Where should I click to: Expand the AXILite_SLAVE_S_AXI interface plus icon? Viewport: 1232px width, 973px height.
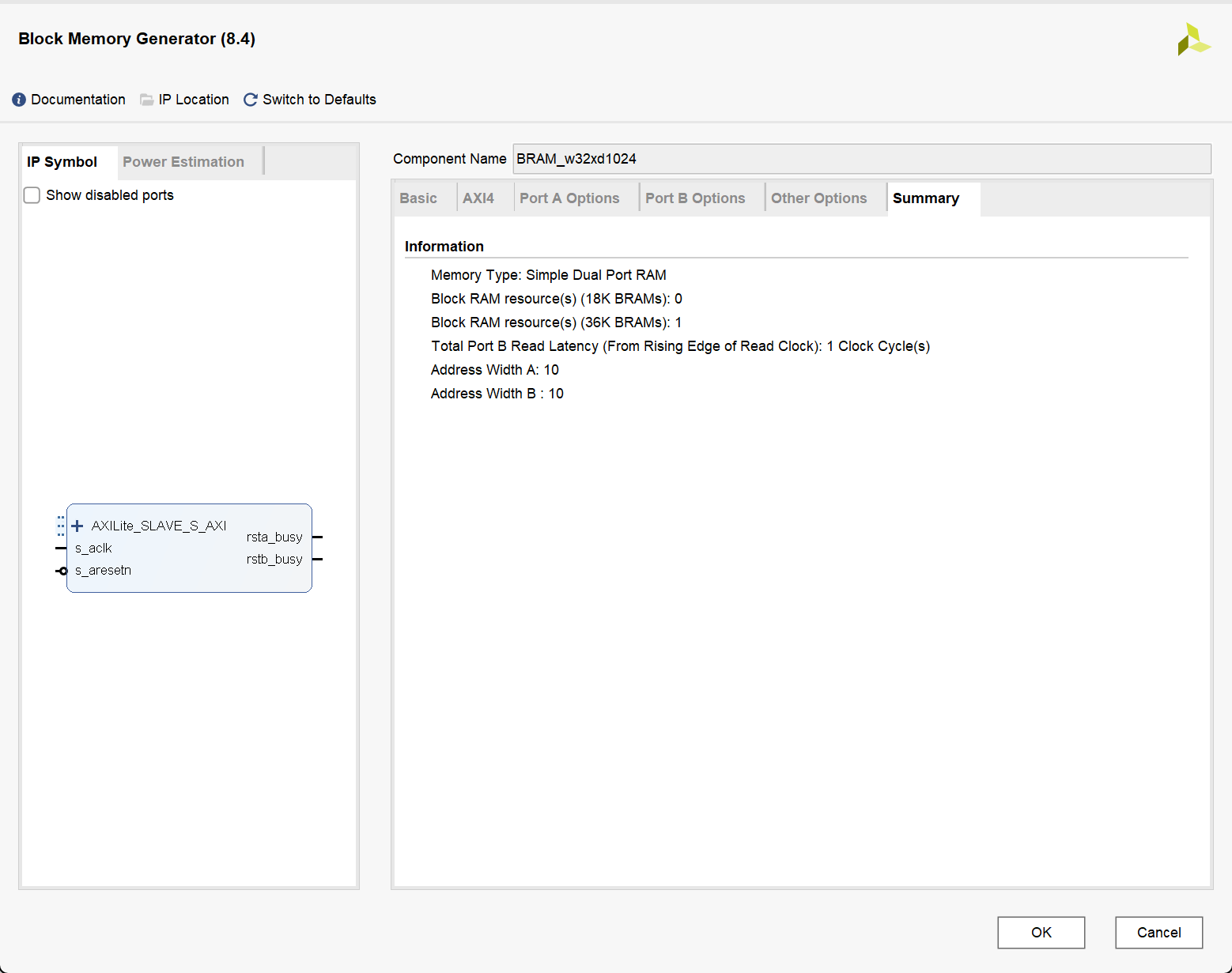tap(77, 526)
